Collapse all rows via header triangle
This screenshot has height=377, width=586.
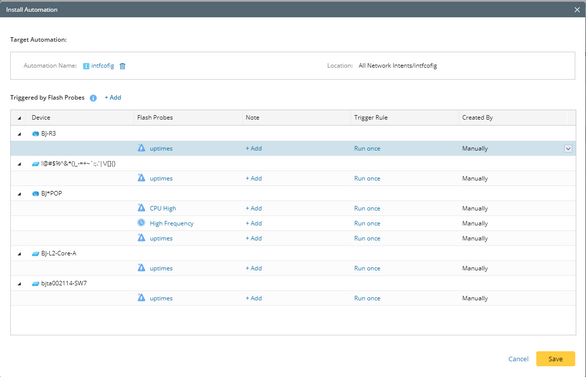click(19, 118)
